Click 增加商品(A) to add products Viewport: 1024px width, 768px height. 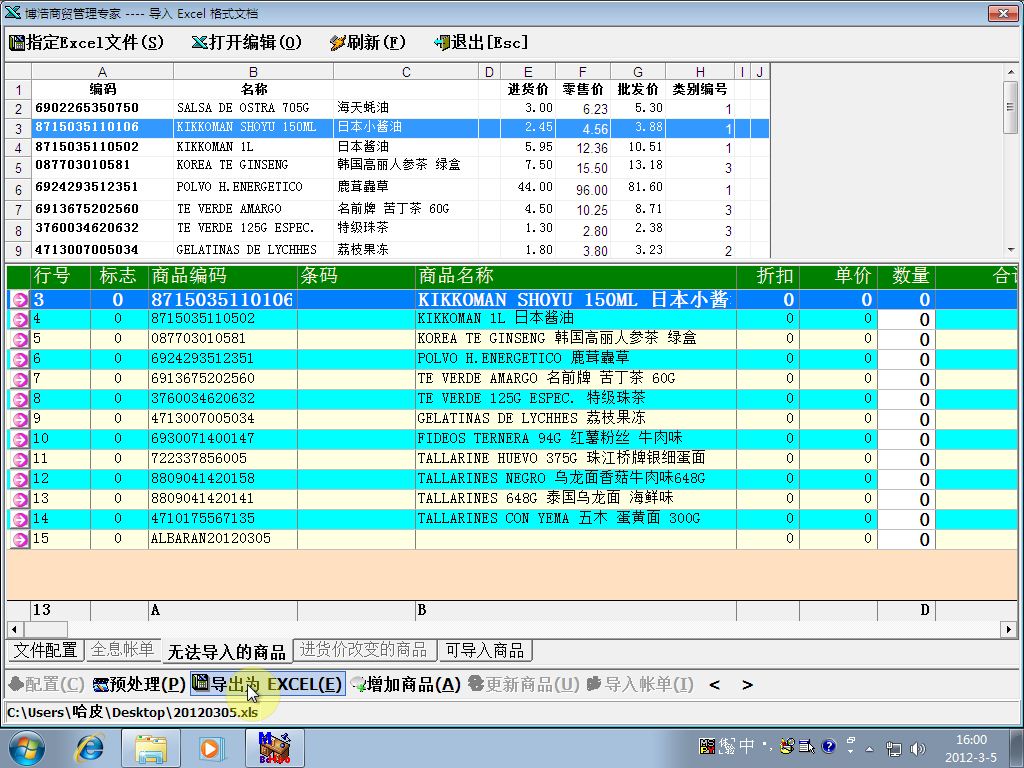click(406, 684)
